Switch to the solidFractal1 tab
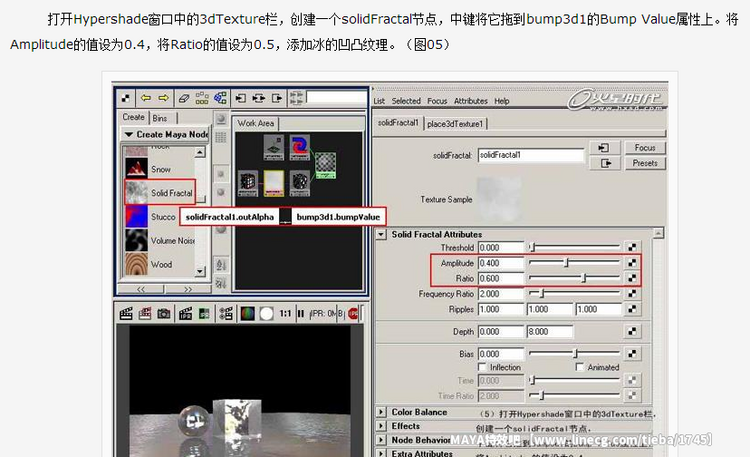 tap(398, 123)
